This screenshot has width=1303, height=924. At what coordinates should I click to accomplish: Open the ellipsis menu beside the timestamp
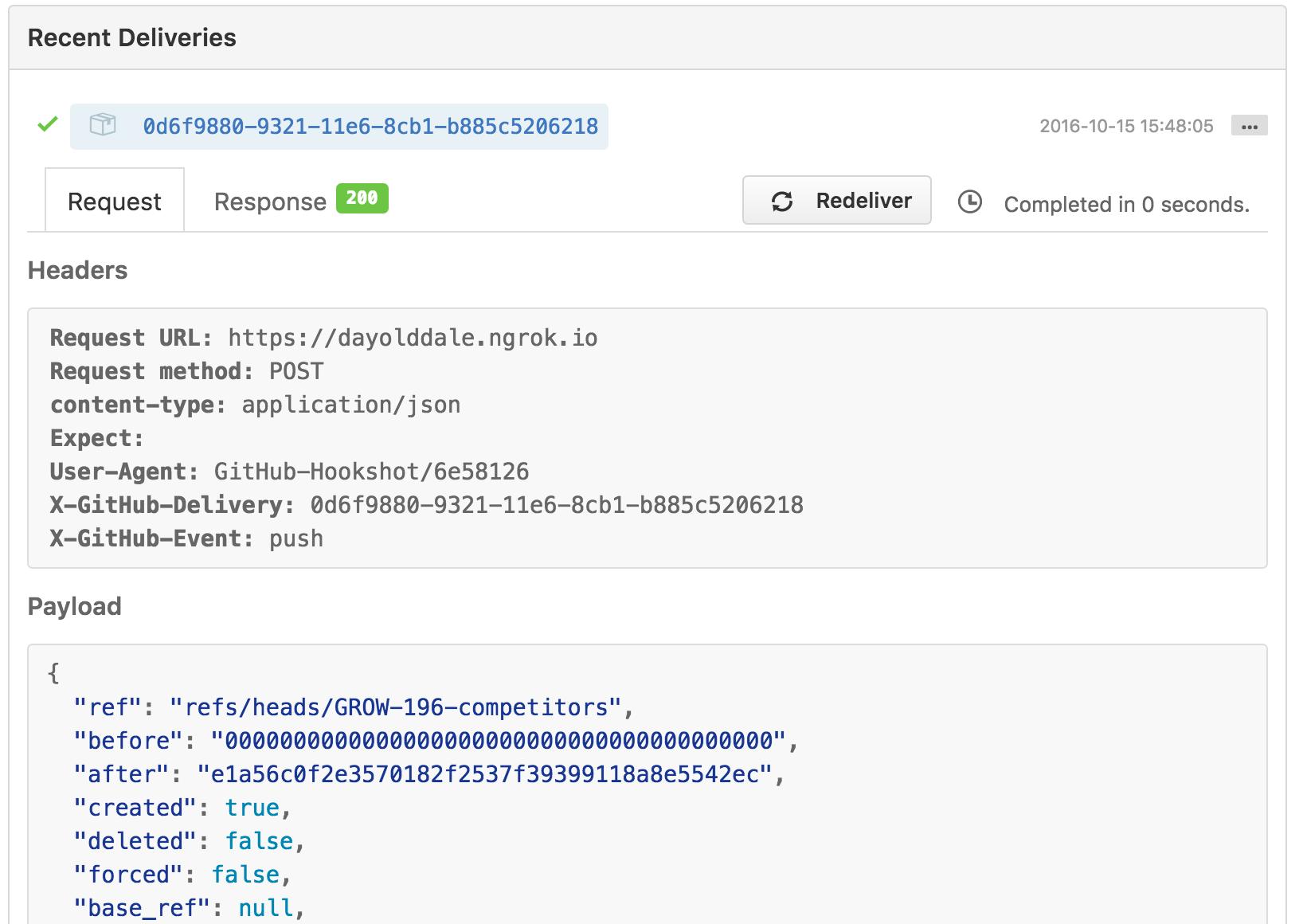click(x=1250, y=126)
